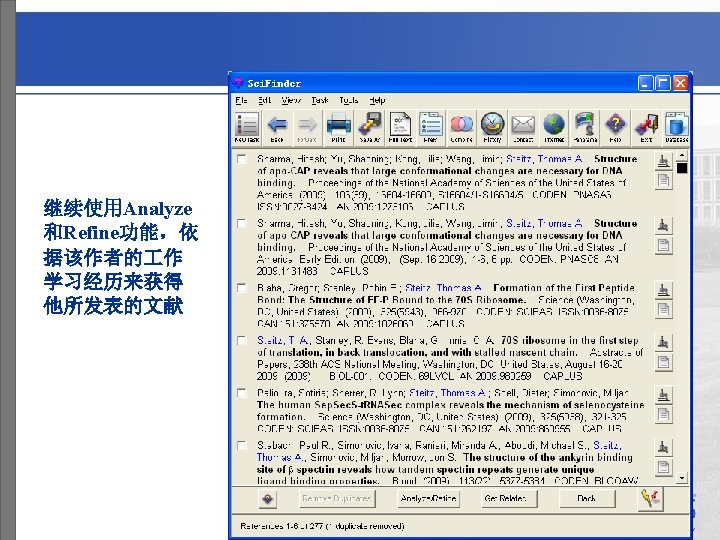The height and width of the screenshot is (540, 720).
Task: Tick the 70S ribosome abstract checkbox
Action: 242,340
